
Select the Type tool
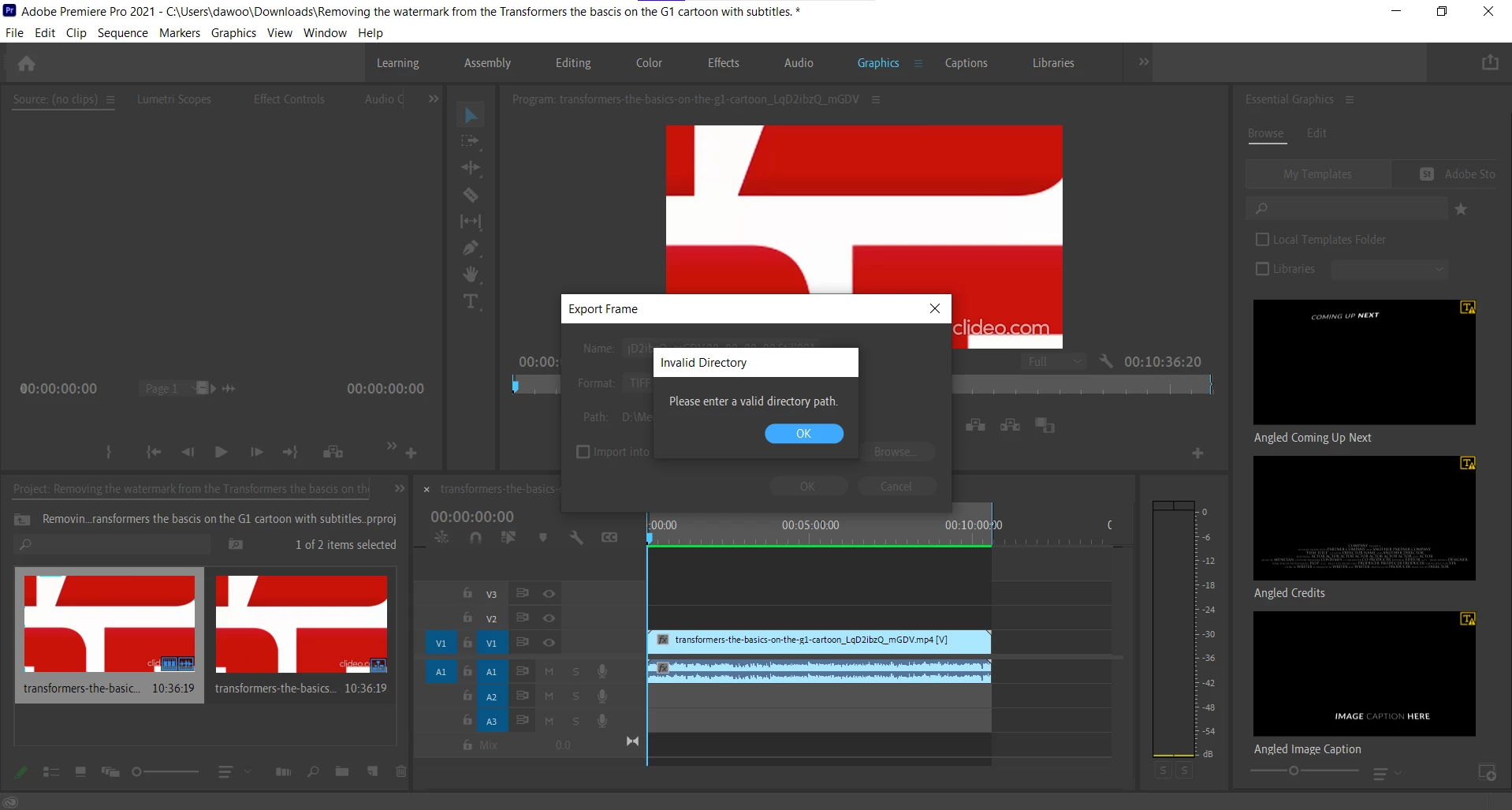471,301
